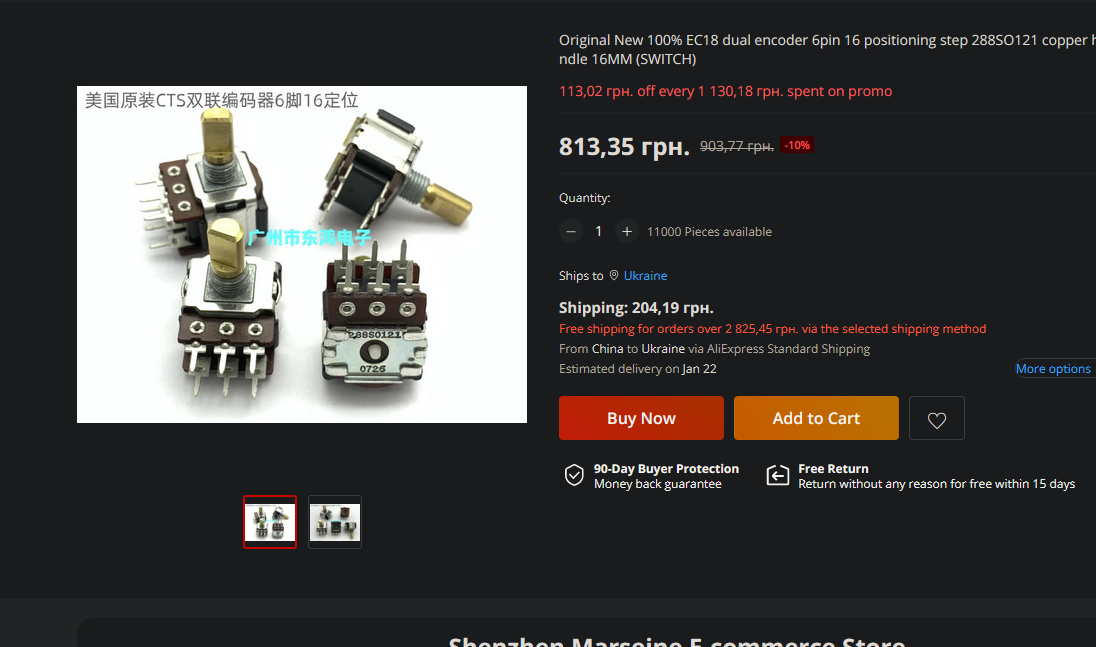This screenshot has height=647, width=1096.
Task: Add item to wishlist with heart icon
Action: 937,419
